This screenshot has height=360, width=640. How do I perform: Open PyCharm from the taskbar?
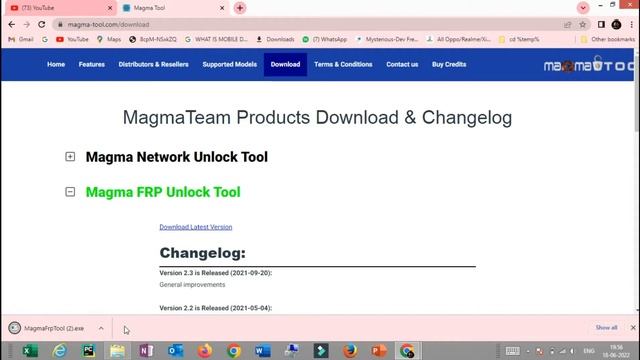[x=89, y=351]
